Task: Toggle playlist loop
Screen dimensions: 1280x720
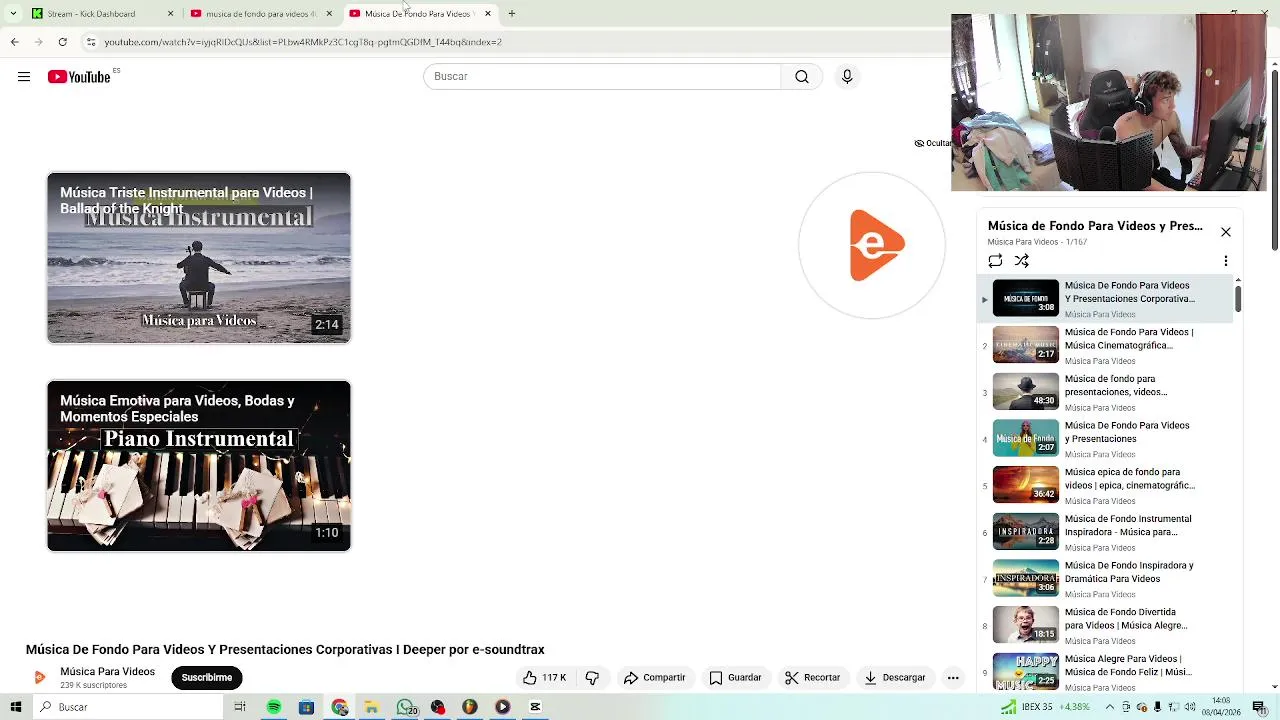Action: (x=995, y=261)
